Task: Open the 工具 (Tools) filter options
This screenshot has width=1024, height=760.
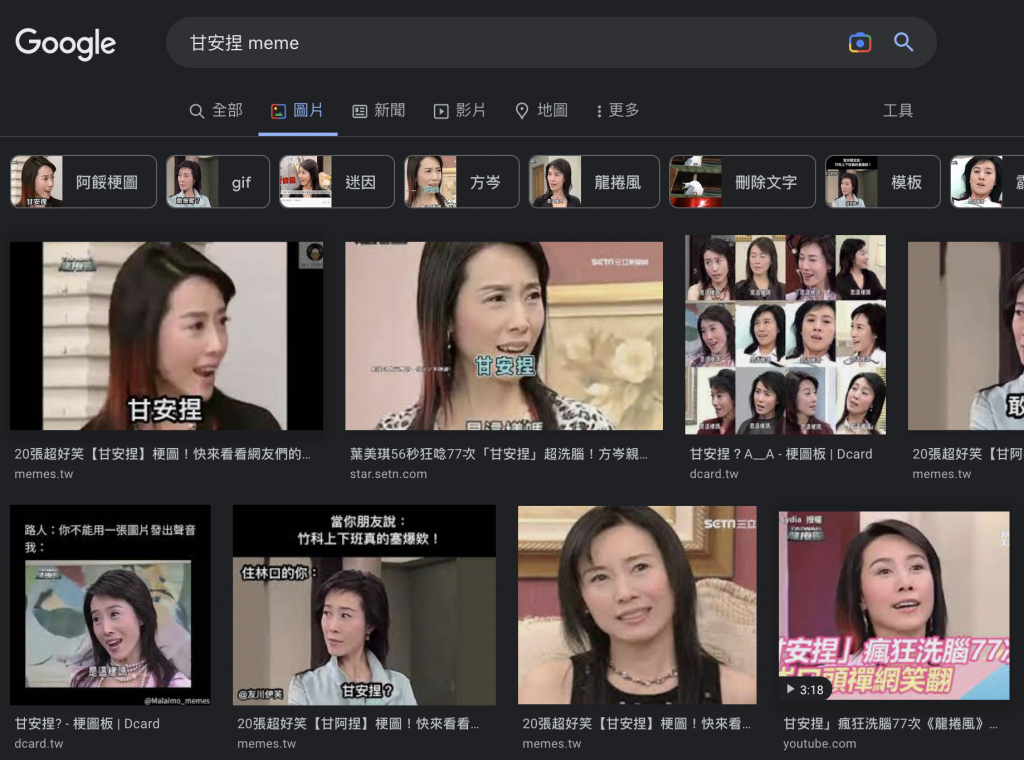Action: click(x=897, y=110)
